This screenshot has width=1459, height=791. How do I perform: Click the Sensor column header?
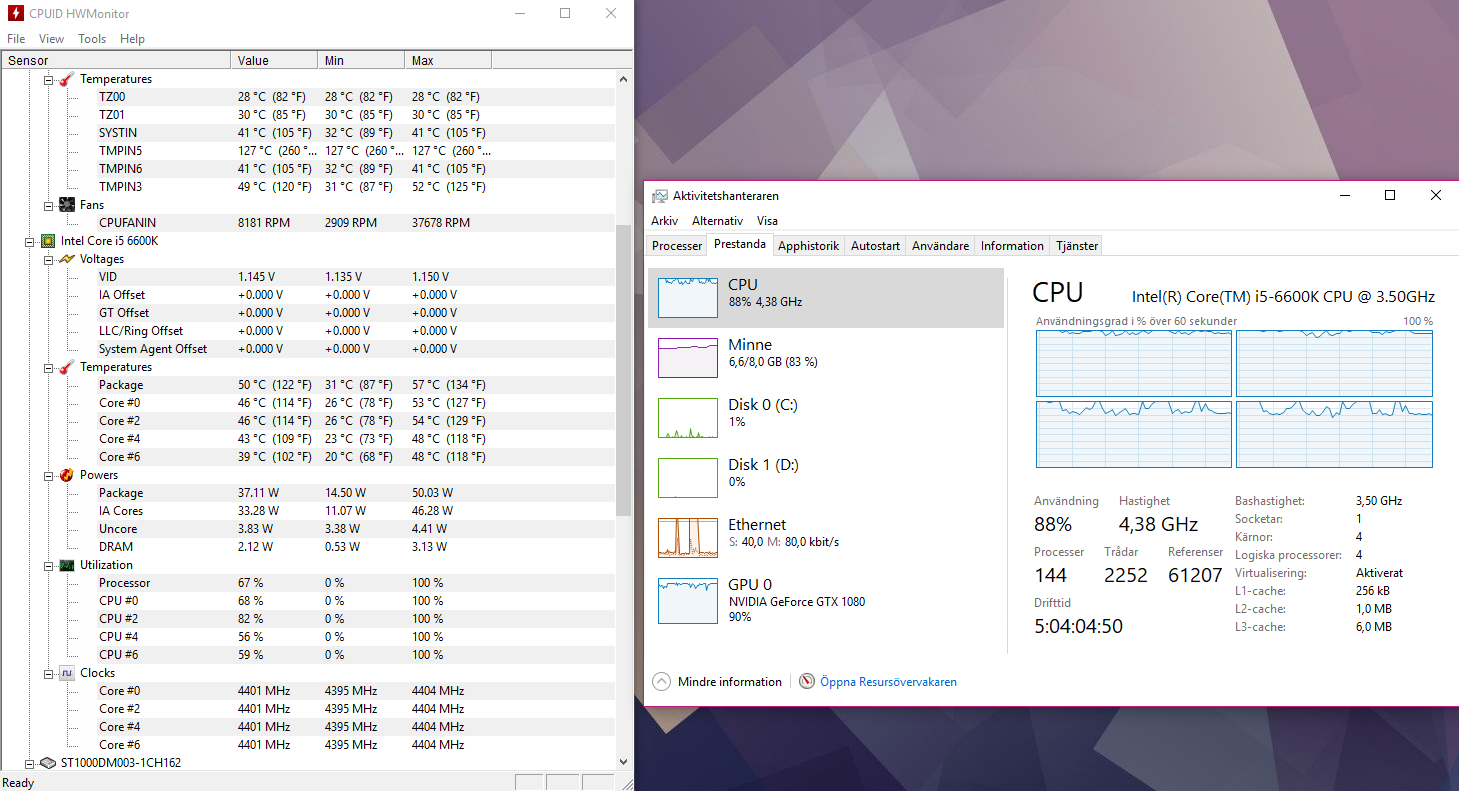pos(116,61)
